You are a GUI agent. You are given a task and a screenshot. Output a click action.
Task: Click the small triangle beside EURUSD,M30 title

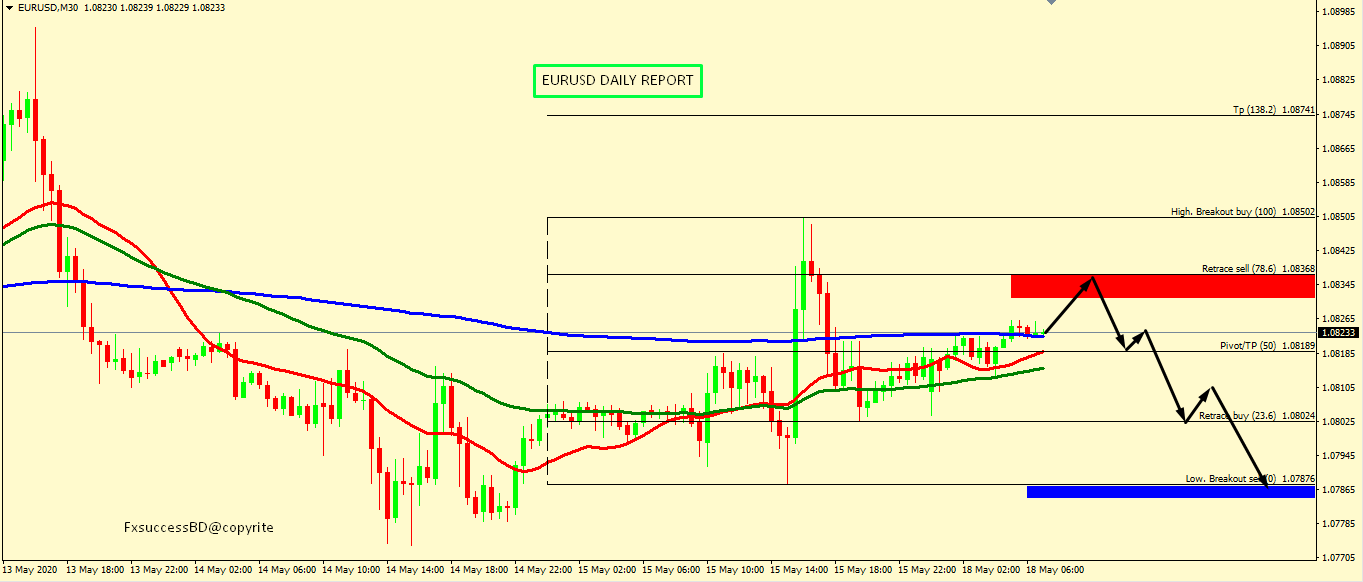[x=8, y=7]
